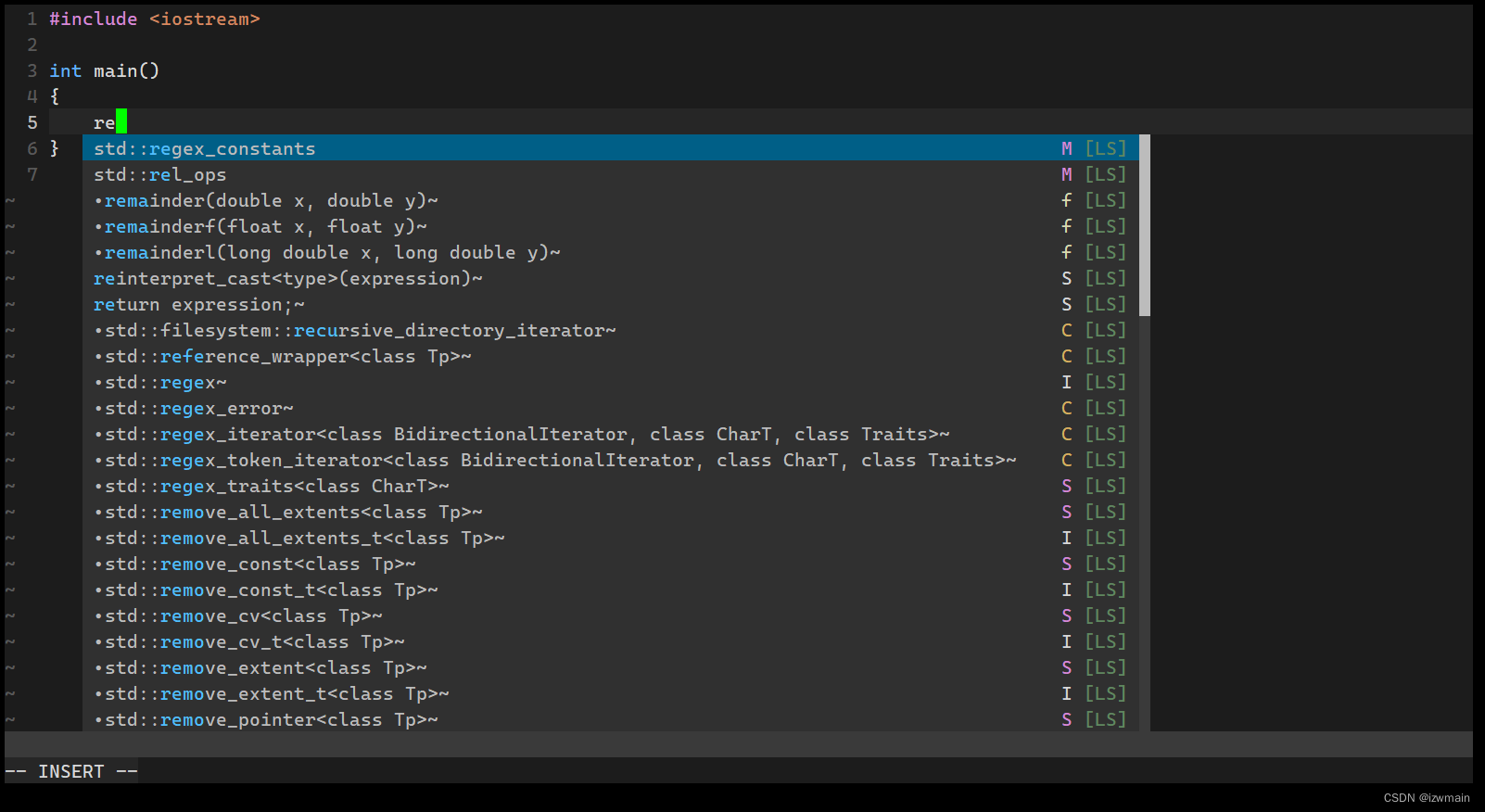The height and width of the screenshot is (812, 1485).
Task: Click the int keyword on line 3
Action: coord(65,70)
